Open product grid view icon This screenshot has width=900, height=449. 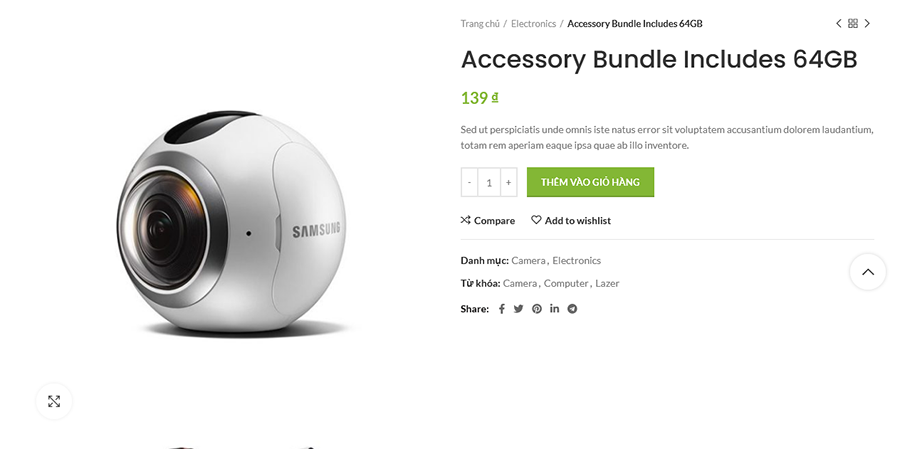(x=853, y=24)
